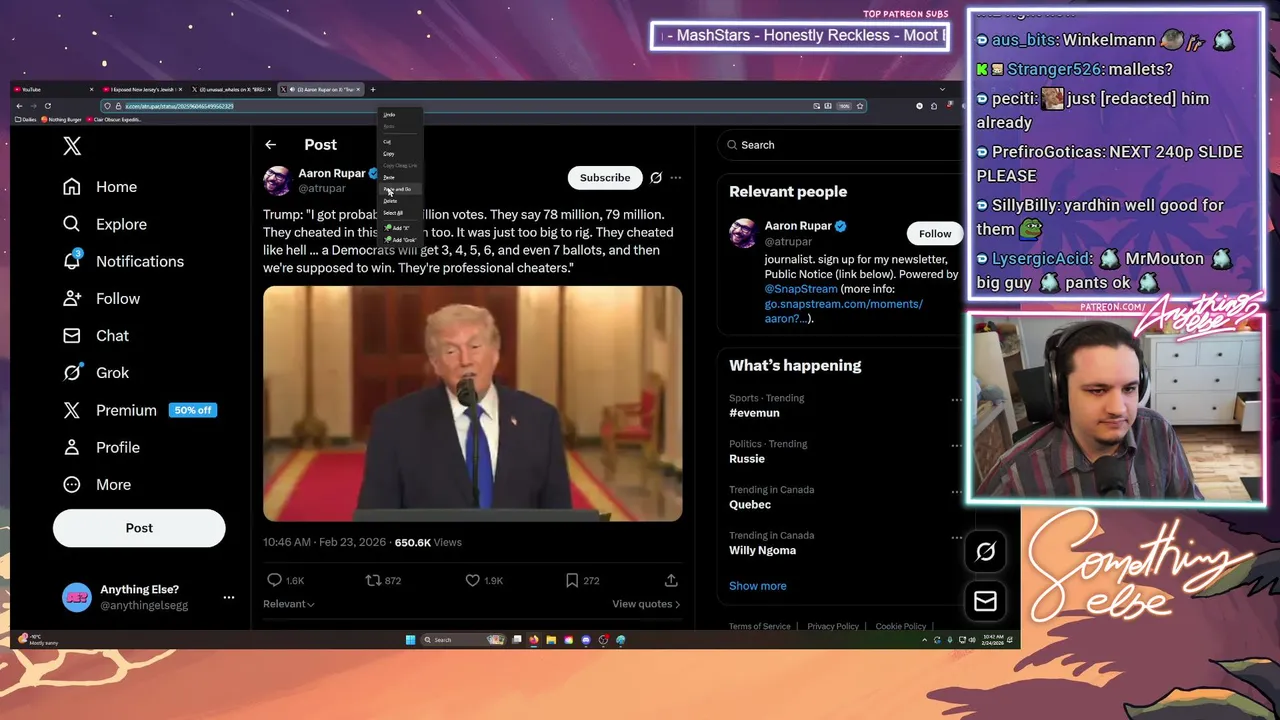Open the Dailies bookmark folder
Viewport: 1280px width, 720px height.
(25, 119)
